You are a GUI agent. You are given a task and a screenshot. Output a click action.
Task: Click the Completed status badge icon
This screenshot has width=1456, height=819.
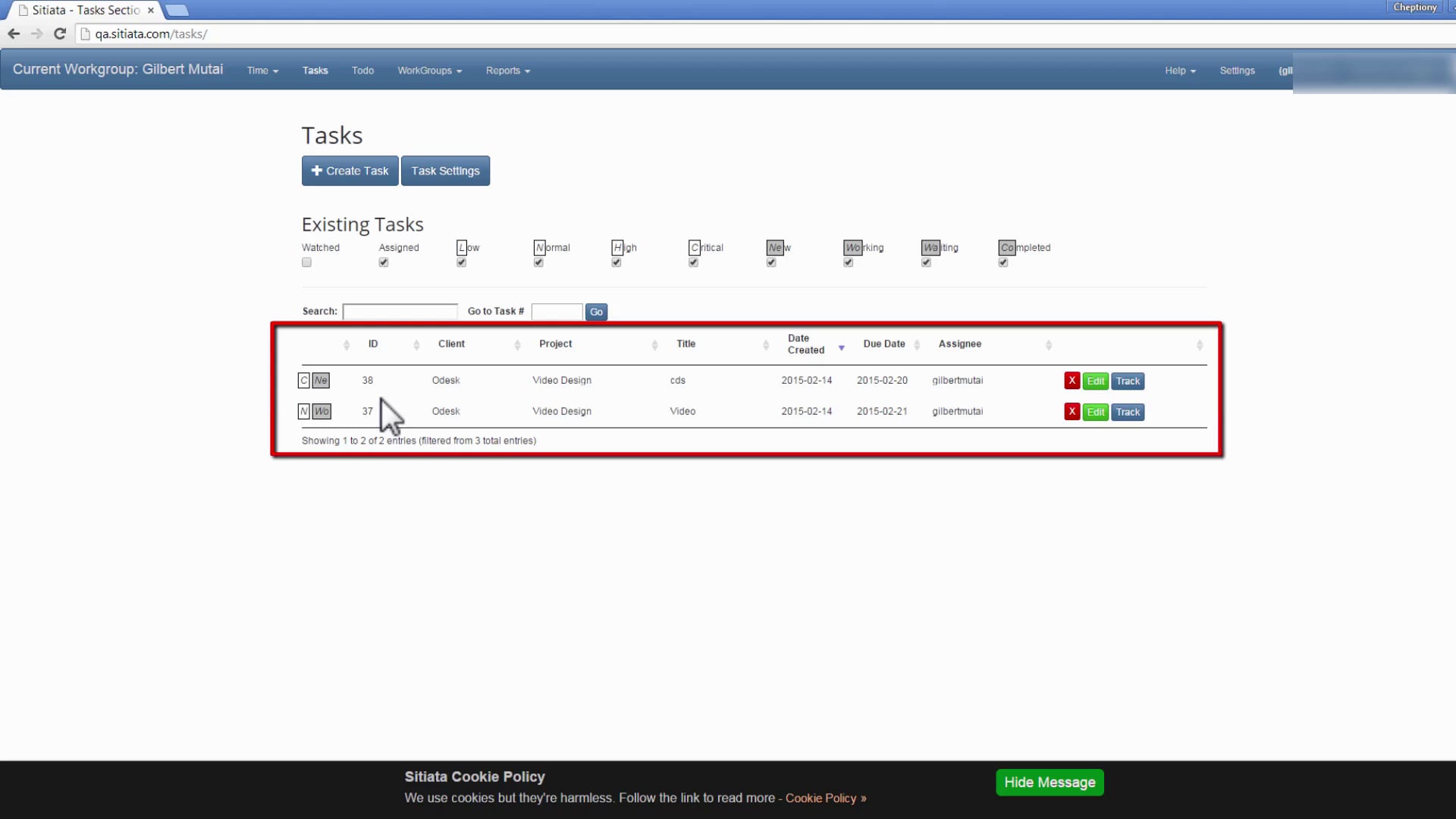click(1007, 248)
